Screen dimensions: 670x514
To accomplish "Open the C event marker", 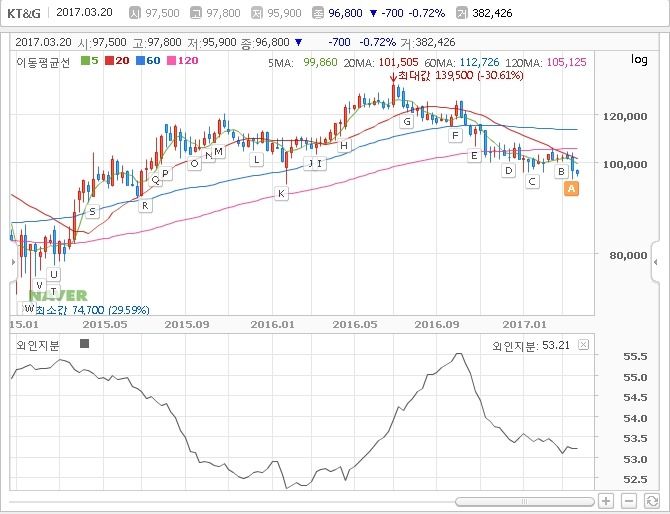I will [532, 182].
